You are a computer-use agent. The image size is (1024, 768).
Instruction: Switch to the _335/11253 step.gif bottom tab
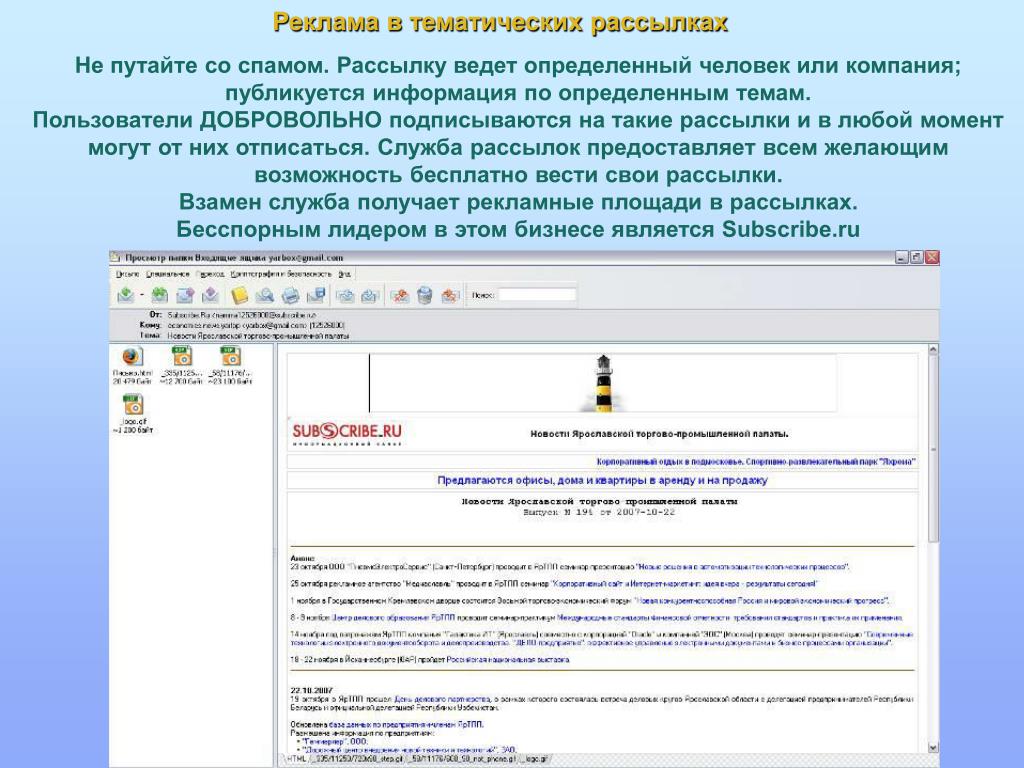click(x=357, y=759)
